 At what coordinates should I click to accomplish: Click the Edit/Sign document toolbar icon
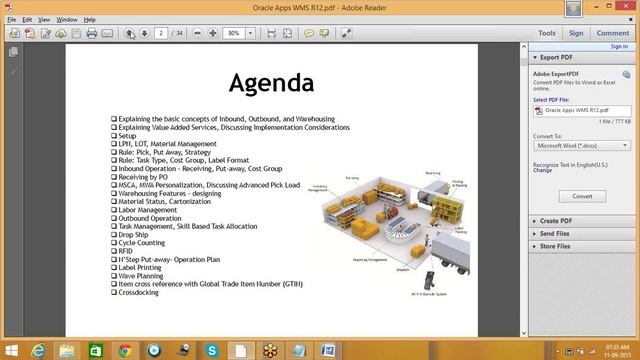[x=45, y=33]
